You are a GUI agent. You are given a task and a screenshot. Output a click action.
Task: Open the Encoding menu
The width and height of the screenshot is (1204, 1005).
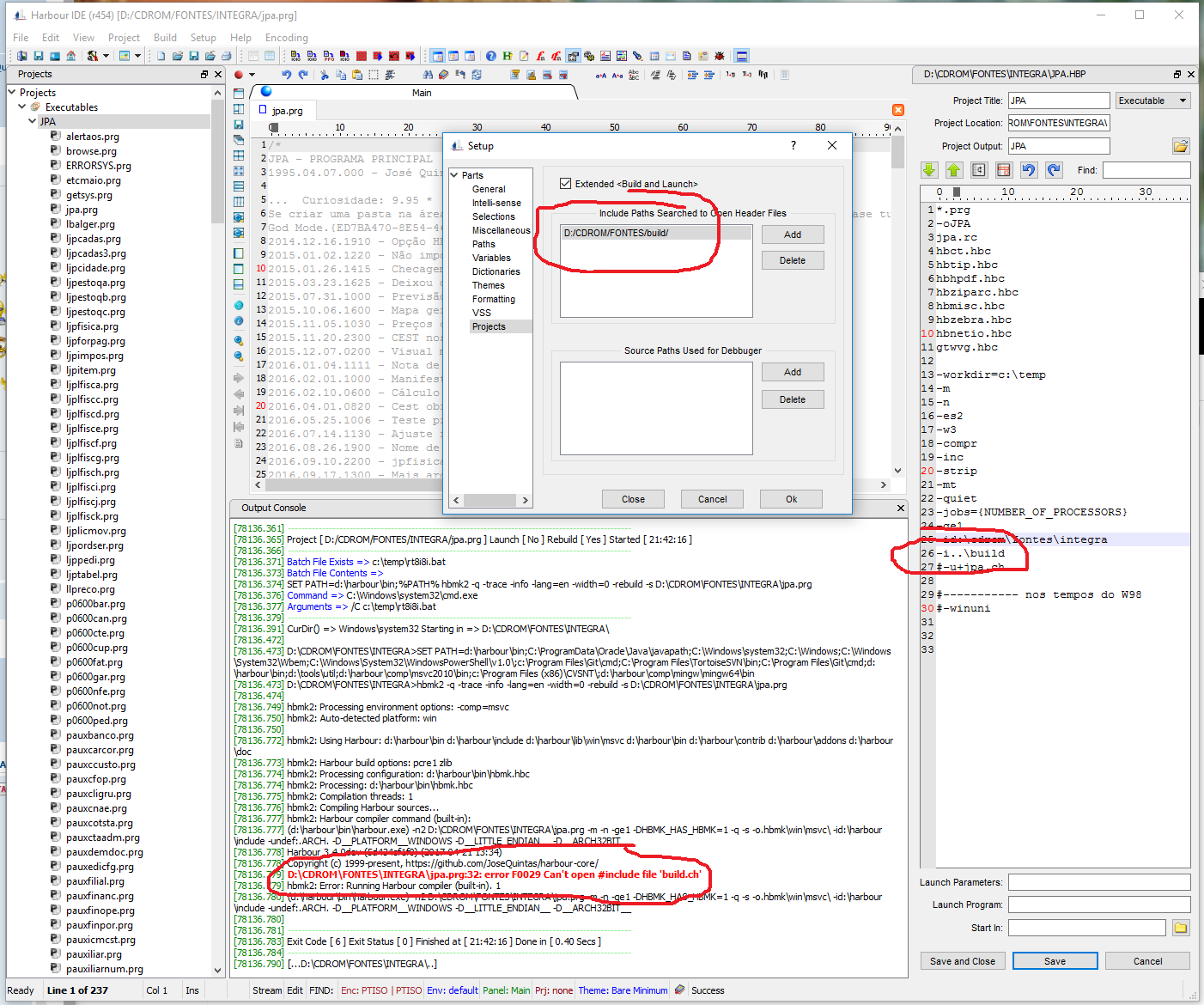(x=286, y=38)
